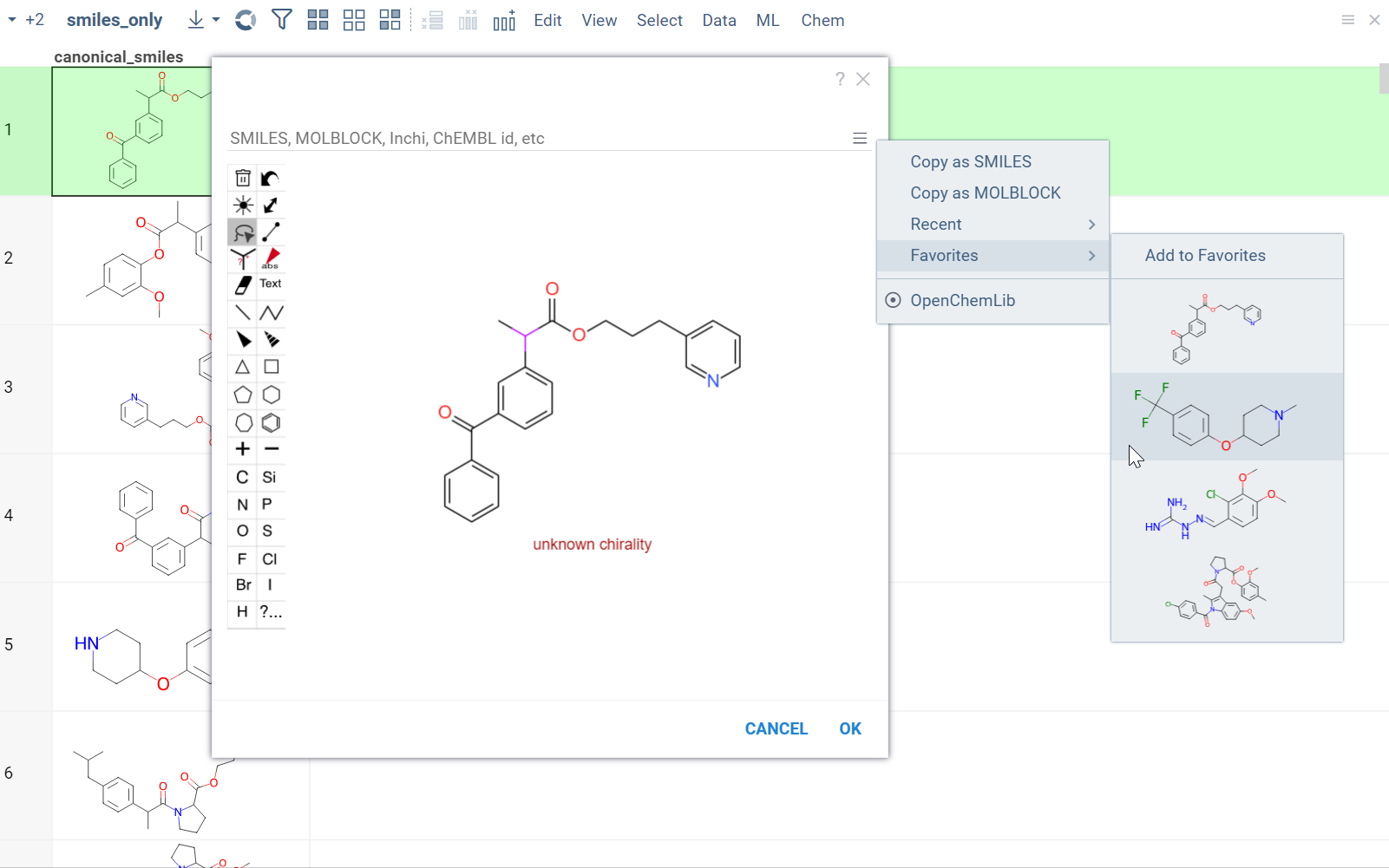Select the Text tool in the structure editor

(269, 284)
